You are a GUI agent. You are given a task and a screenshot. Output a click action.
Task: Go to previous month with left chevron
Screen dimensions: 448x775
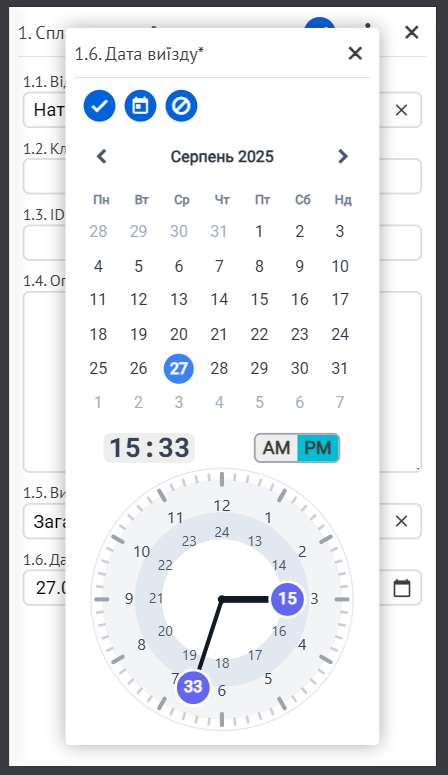point(101,157)
